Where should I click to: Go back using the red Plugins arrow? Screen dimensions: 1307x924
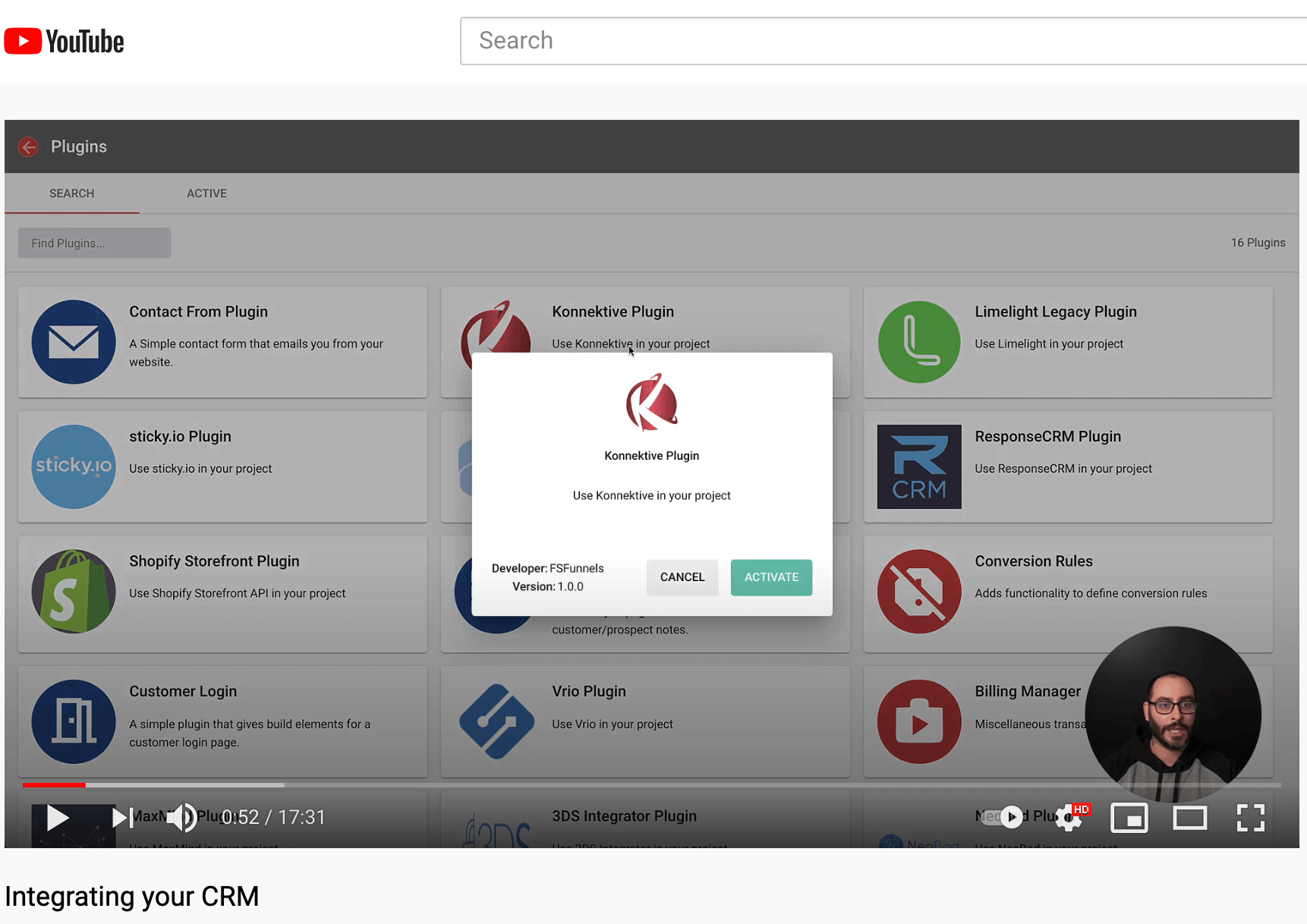[x=29, y=146]
